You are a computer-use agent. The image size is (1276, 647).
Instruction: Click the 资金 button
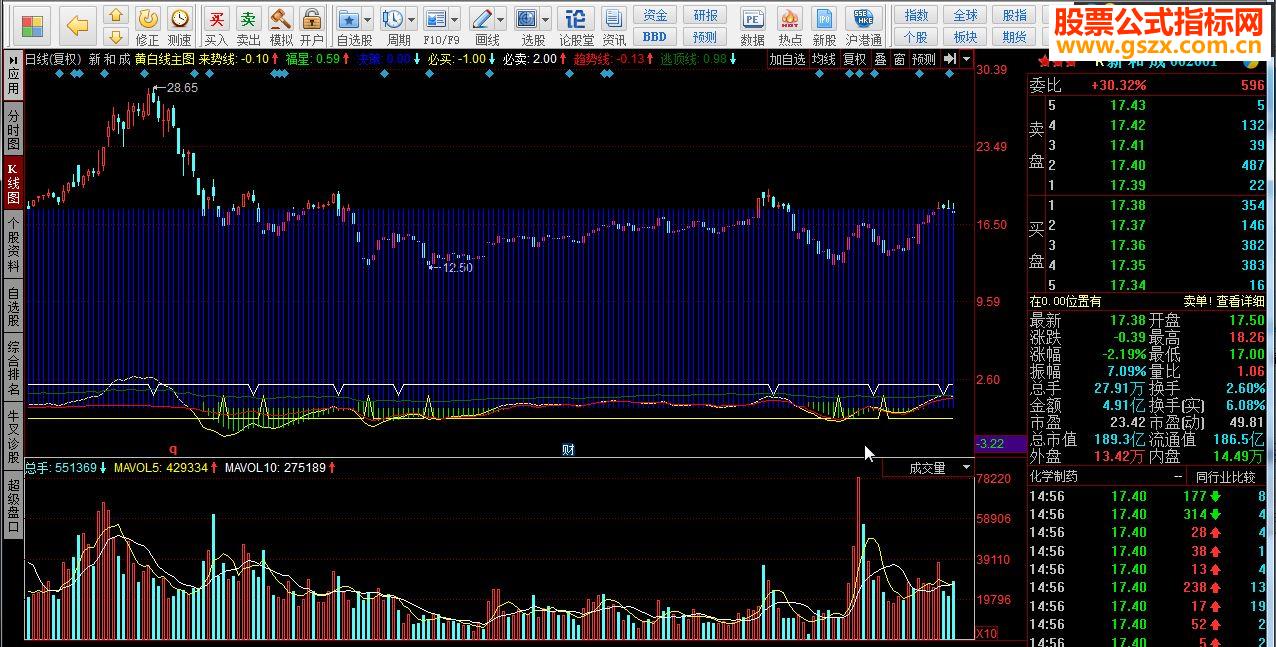(x=655, y=15)
